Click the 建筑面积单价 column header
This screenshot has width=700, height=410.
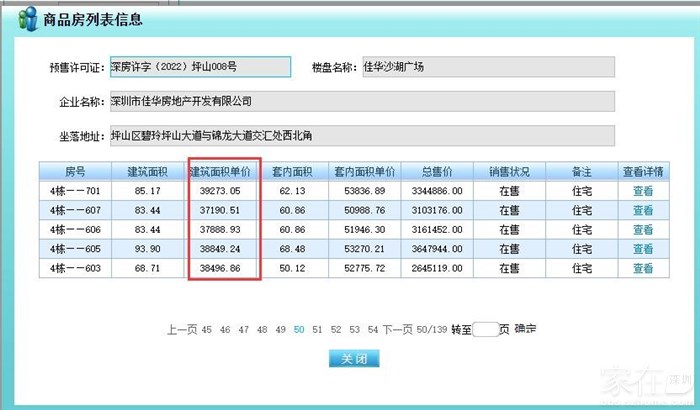coord(223,171)
